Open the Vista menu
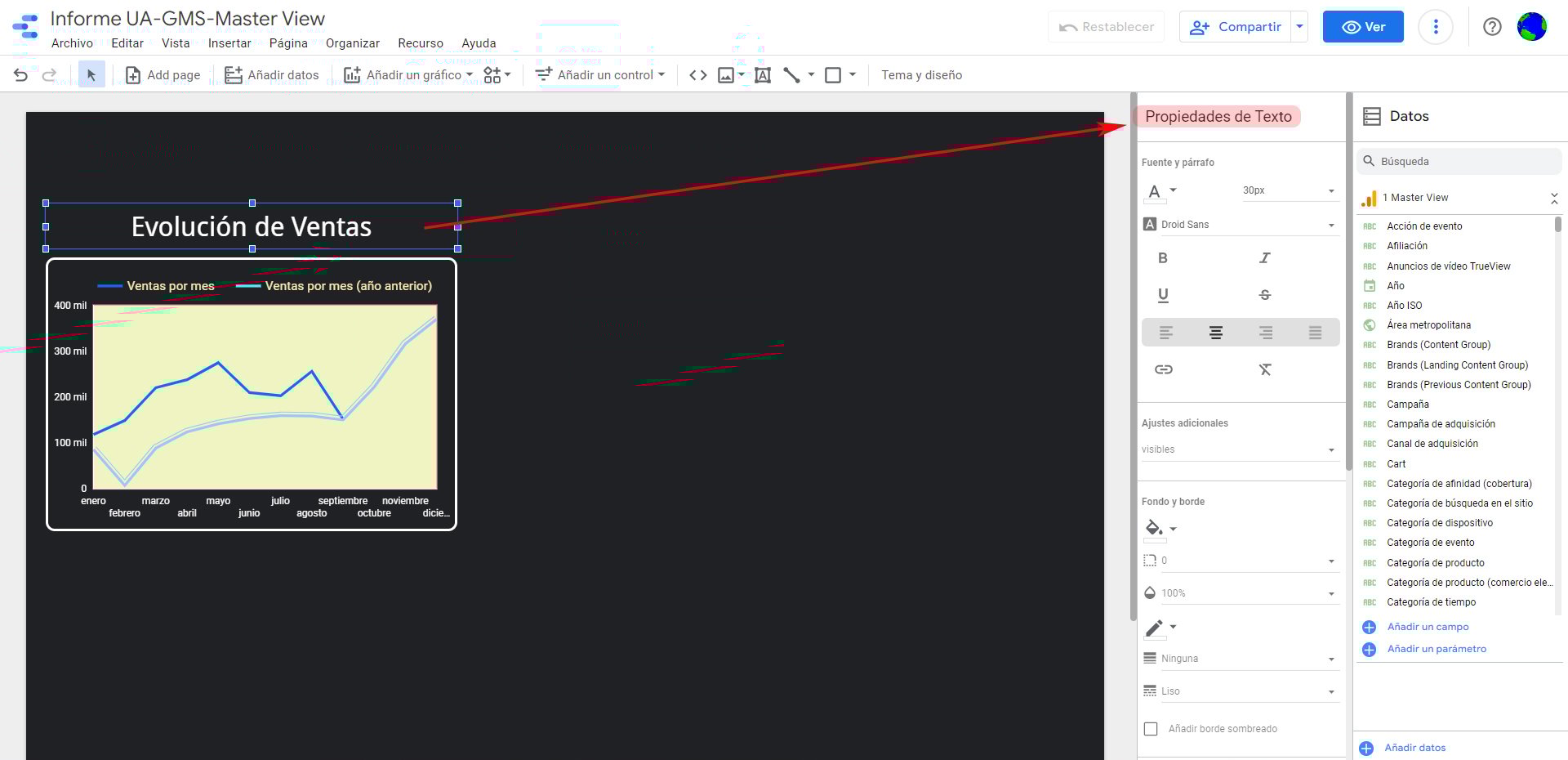 [x=176, y=43]
